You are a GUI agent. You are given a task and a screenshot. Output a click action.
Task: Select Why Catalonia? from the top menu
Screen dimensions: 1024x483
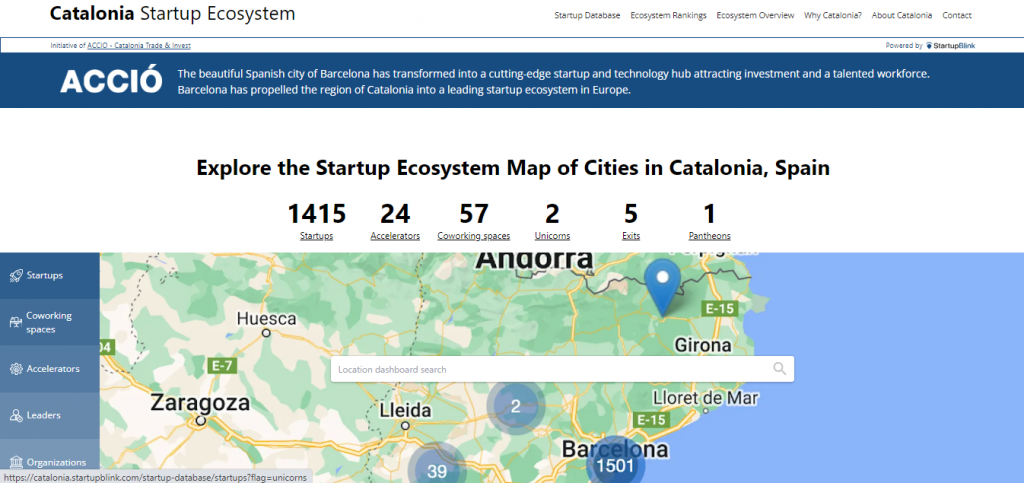832,15
